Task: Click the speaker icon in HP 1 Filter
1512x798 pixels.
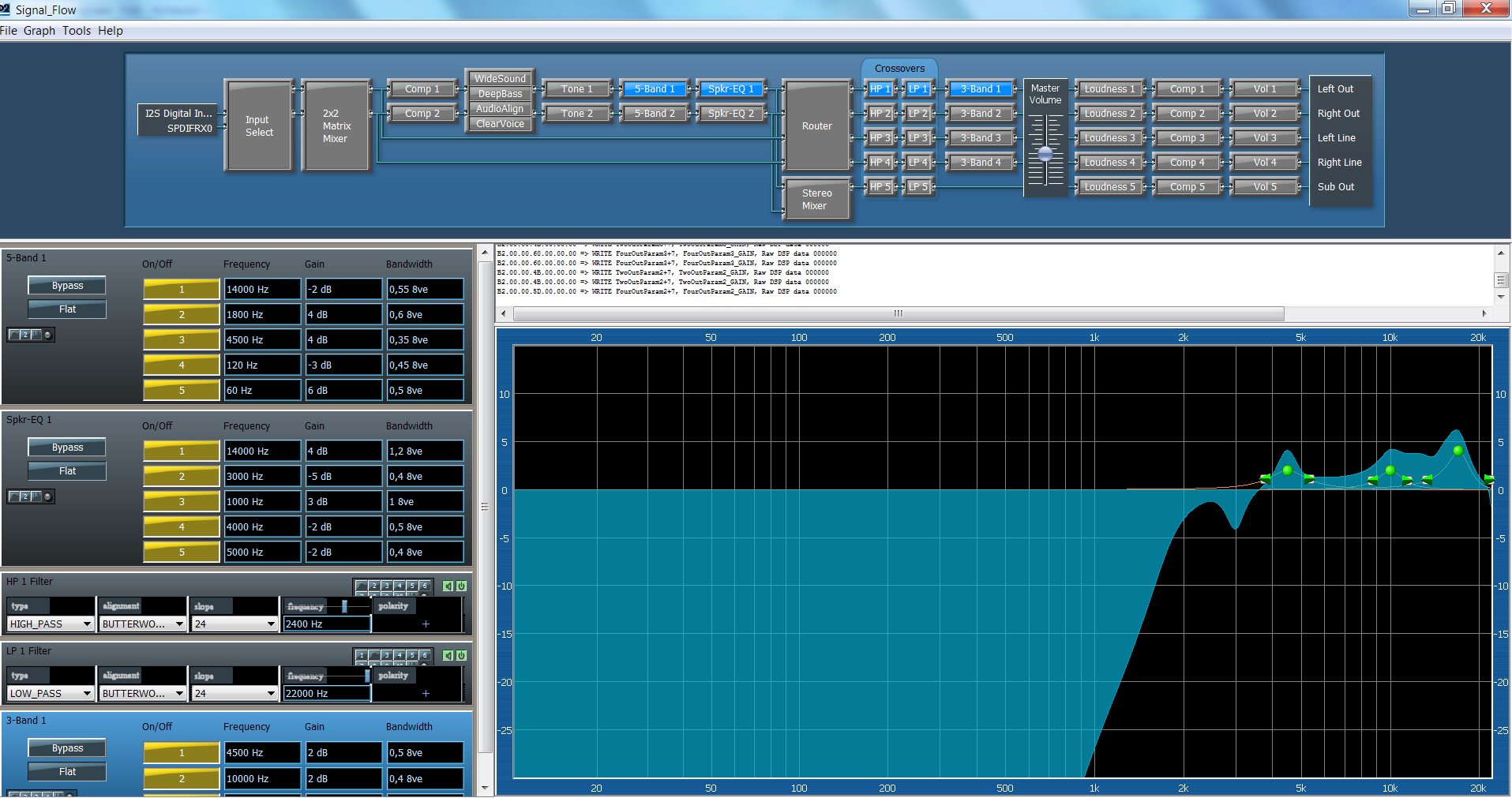Action: click(x=448, y=586)
